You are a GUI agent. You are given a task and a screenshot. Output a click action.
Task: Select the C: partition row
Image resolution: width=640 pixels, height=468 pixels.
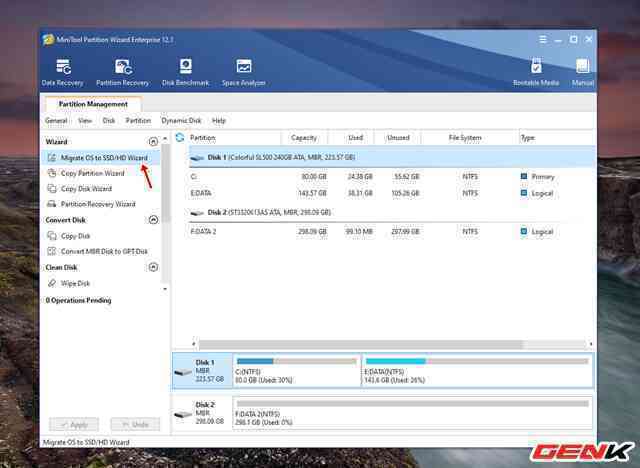[x=391, y=177]
